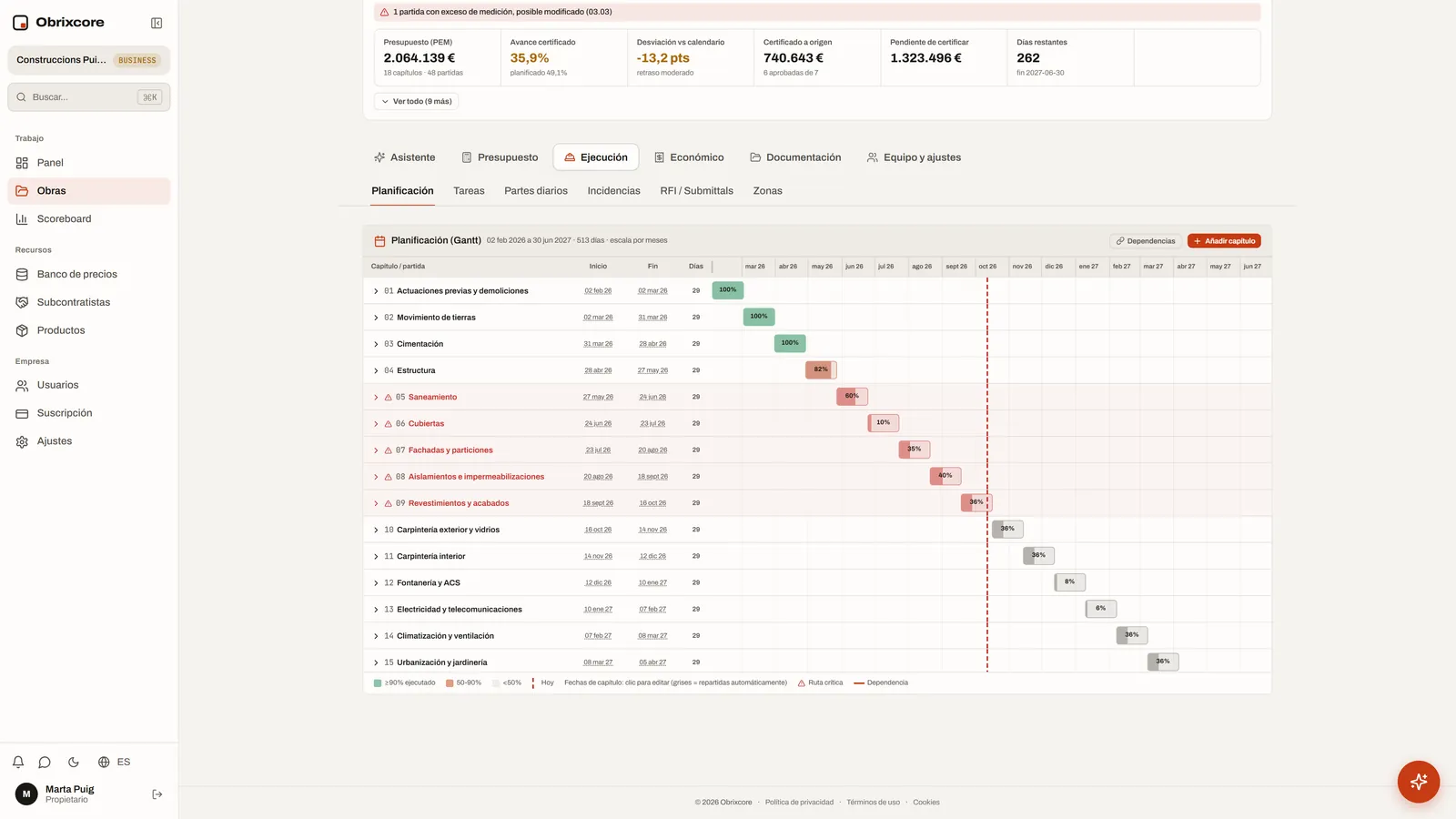Edit Cimentación start date 31 mar 26
The height and width of the screenshot is (819, 1456).
598,344
